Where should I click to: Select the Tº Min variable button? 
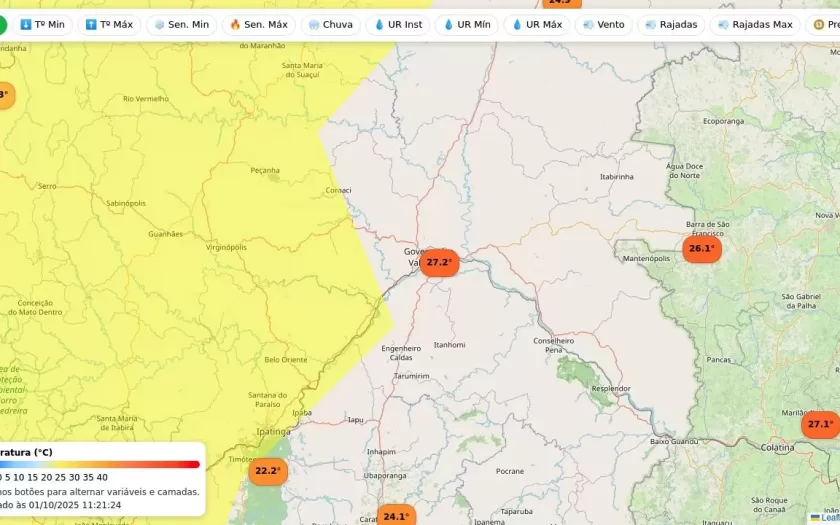tap(42, 24)
